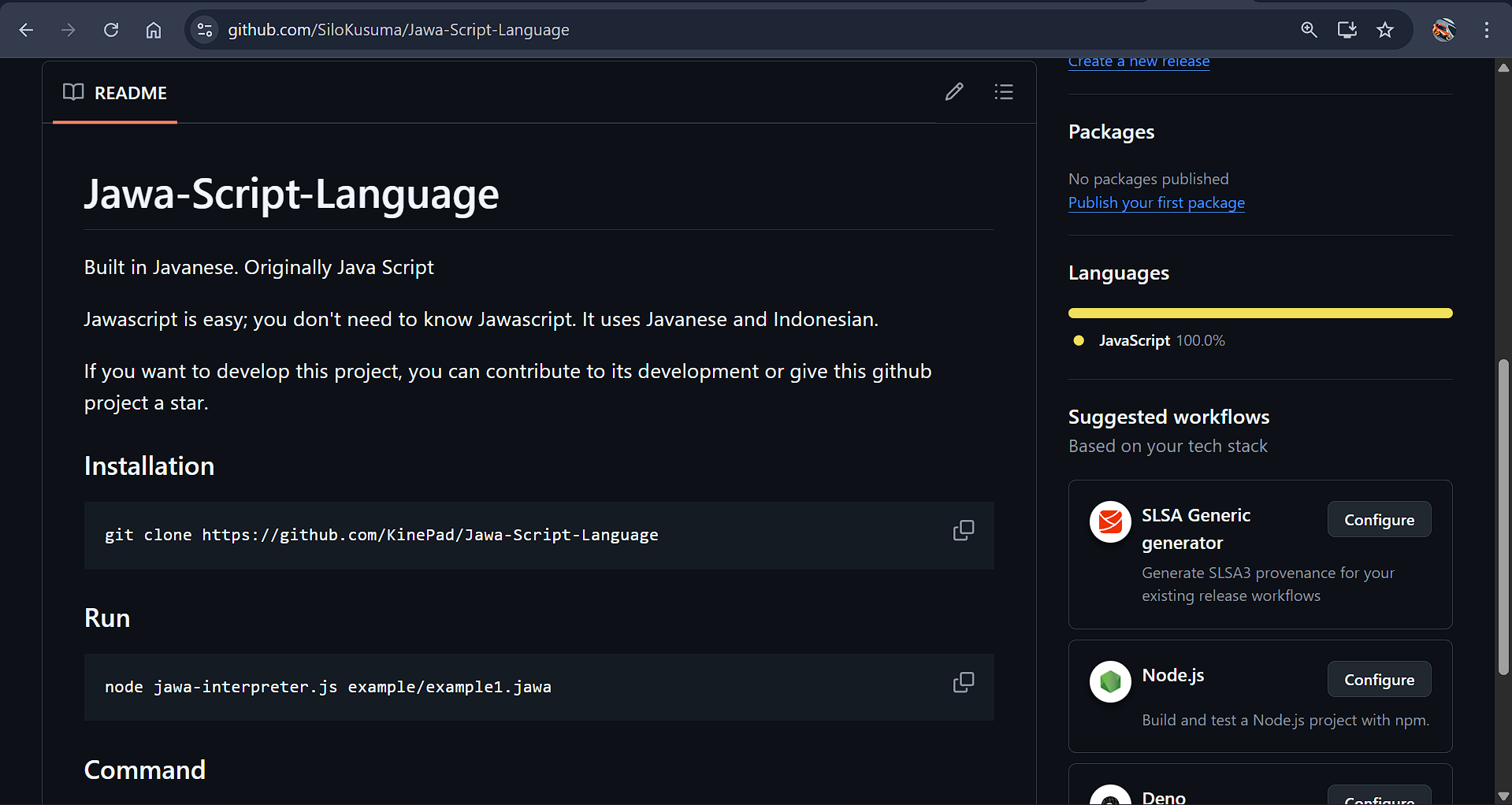Image resolution: width=1512 pixels, height=805 pixels.
Task: Open the Publish your first package link
Action: [x=1156, y=203]
